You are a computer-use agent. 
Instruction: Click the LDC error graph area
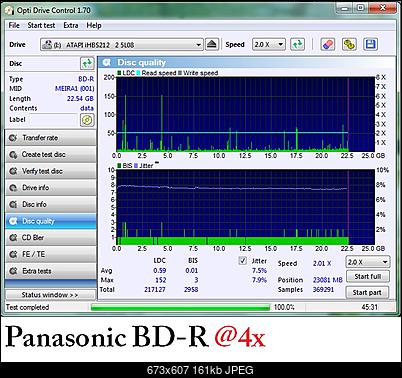pos(245,114)
